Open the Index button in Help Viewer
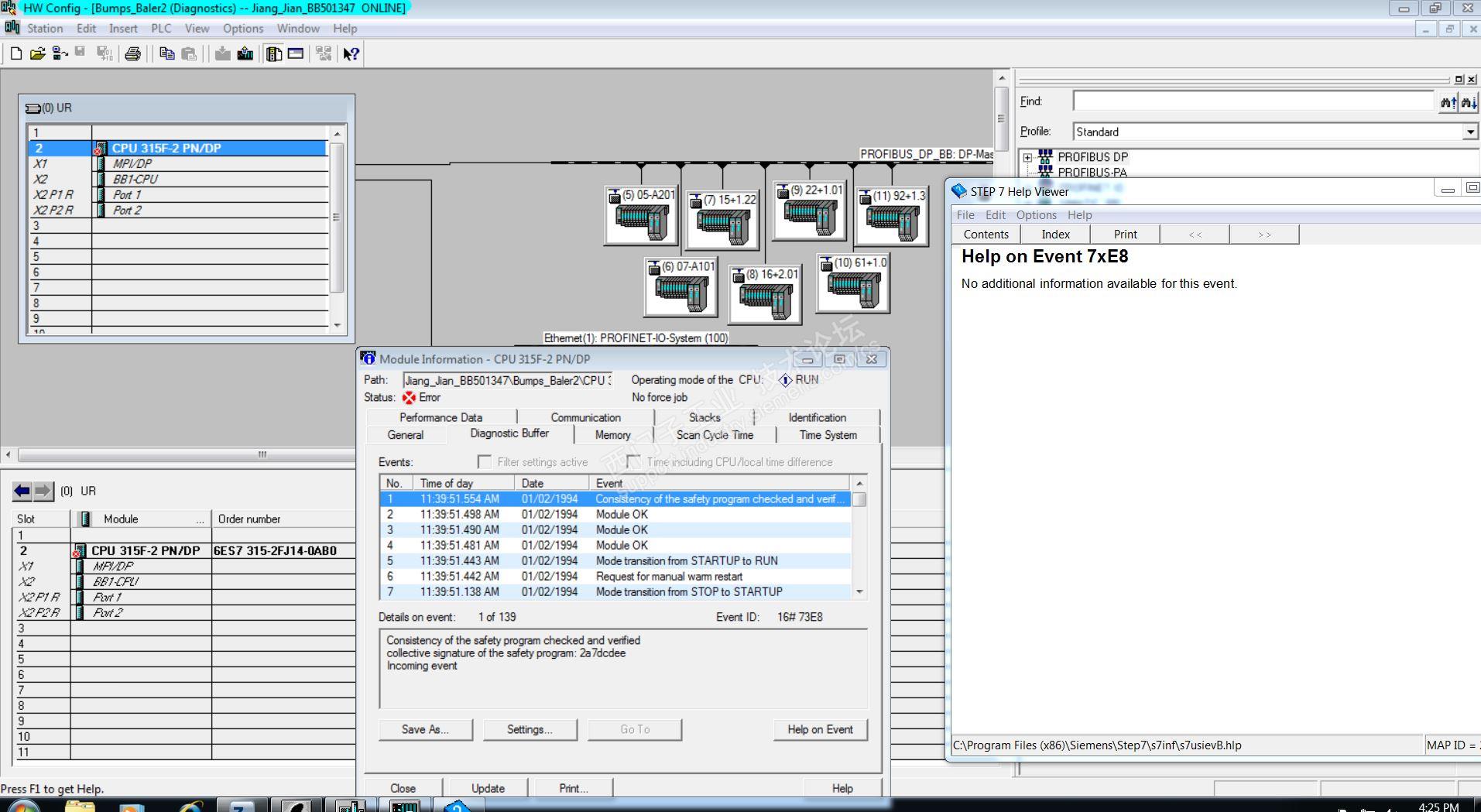This screenshot has width=1481, height=812. coord(1055,235)
